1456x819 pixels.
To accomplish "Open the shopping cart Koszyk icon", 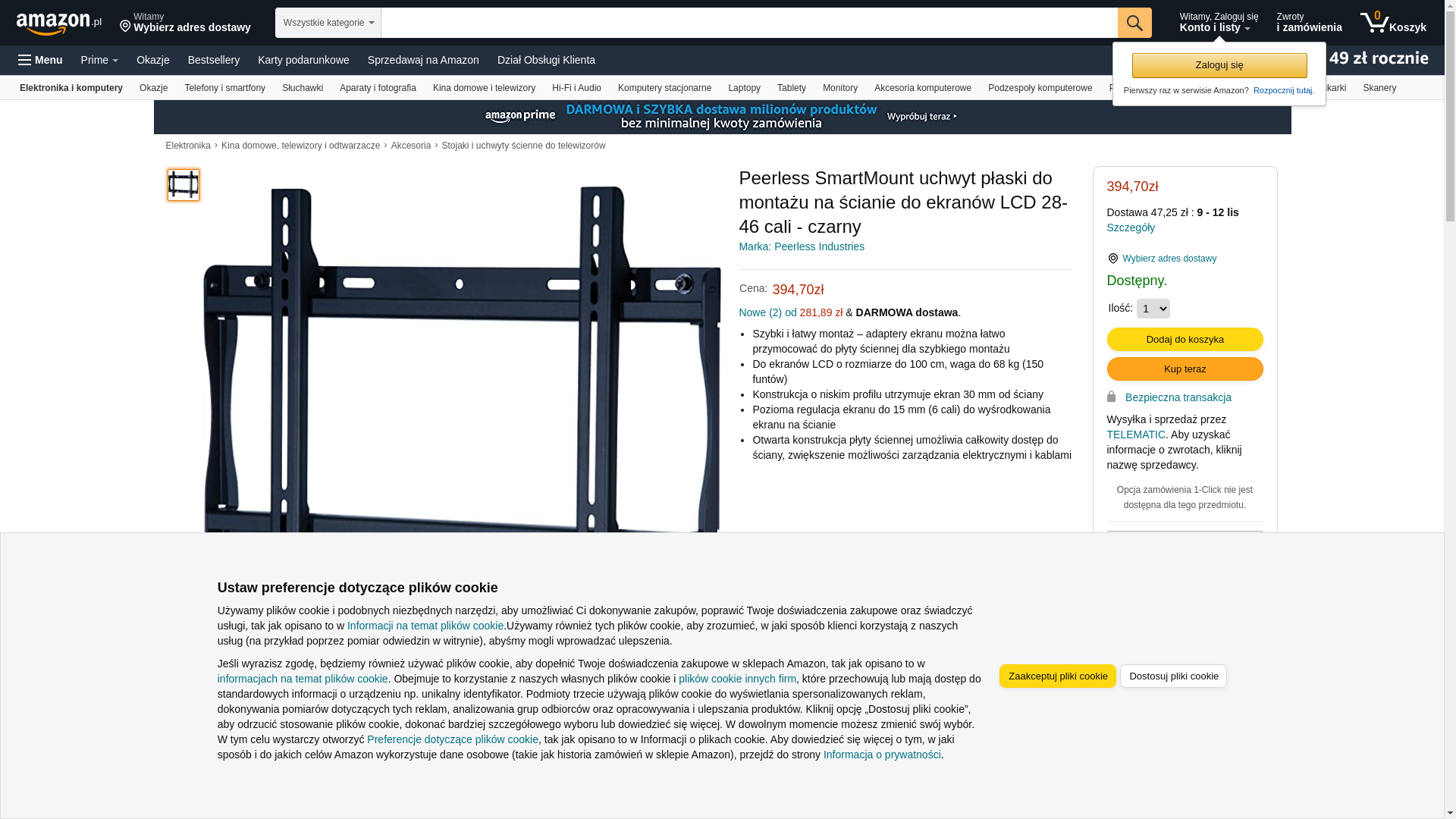I will click(1393, 23).
